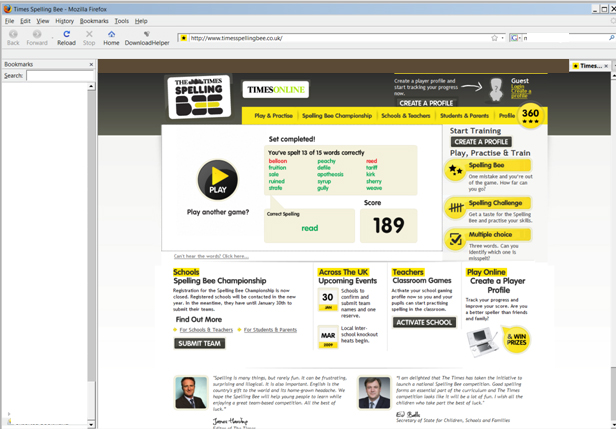Open the For Students & Parents link
The width and height of the screenshot is (616, 429).
tap(270, 329)
